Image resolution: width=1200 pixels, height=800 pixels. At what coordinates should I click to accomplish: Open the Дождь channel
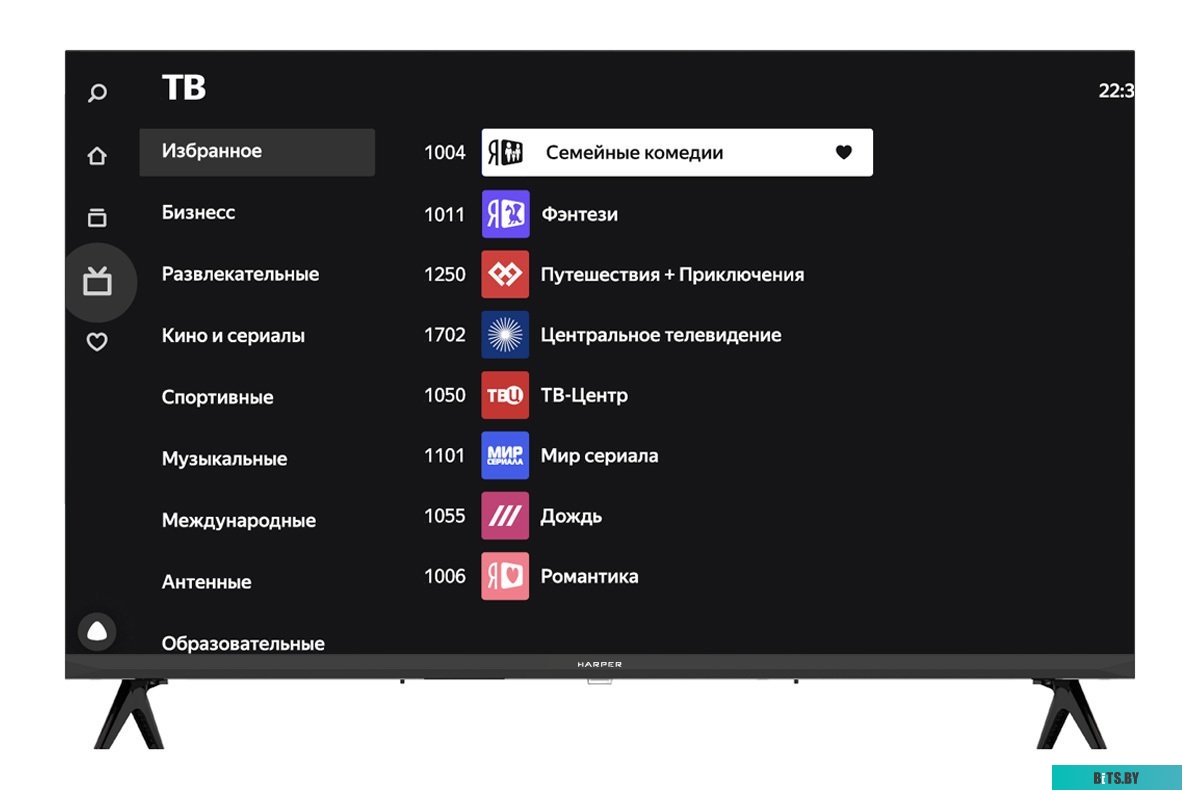coord(571,516)
